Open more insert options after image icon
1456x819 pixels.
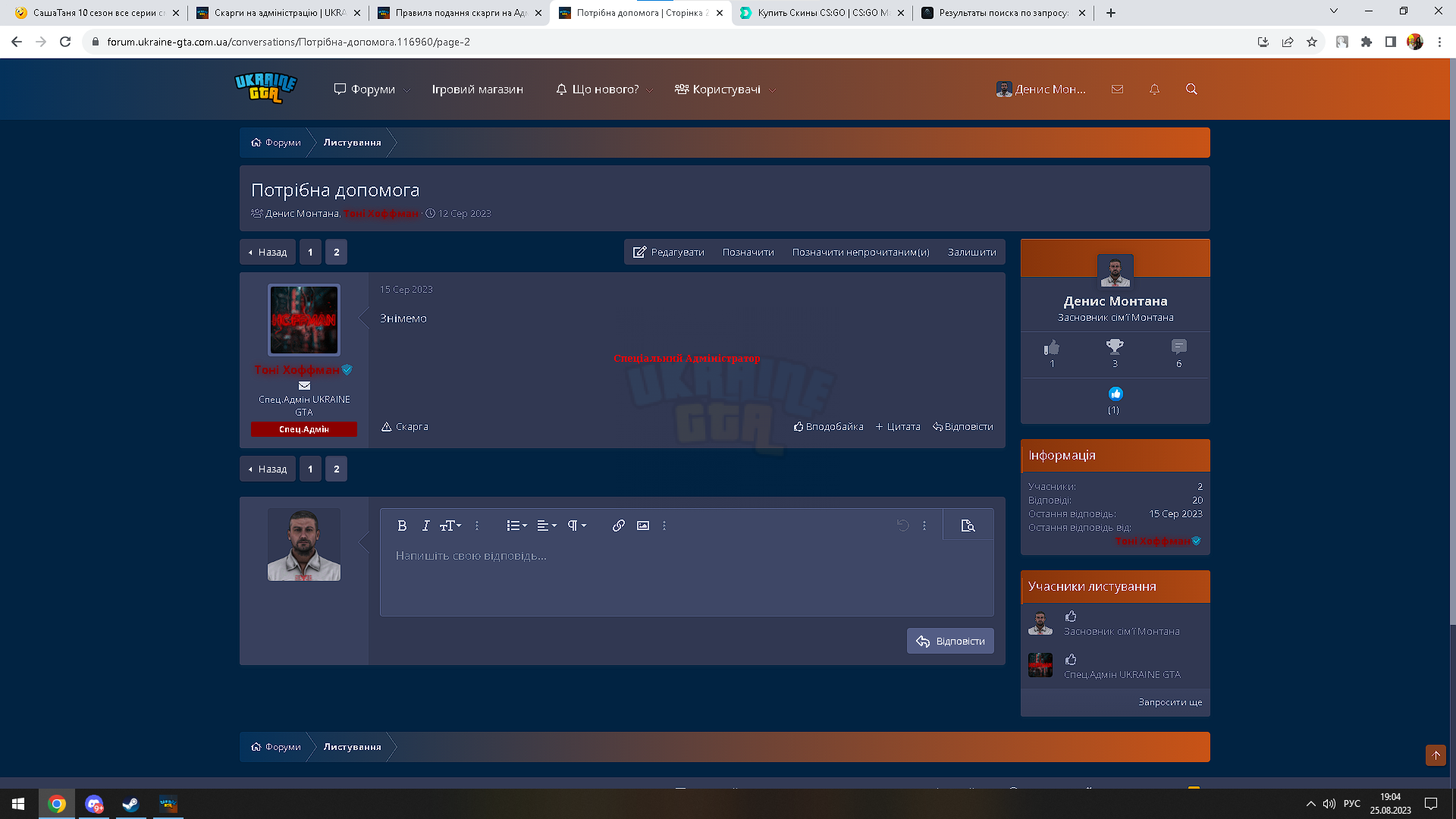click(664, 526)
